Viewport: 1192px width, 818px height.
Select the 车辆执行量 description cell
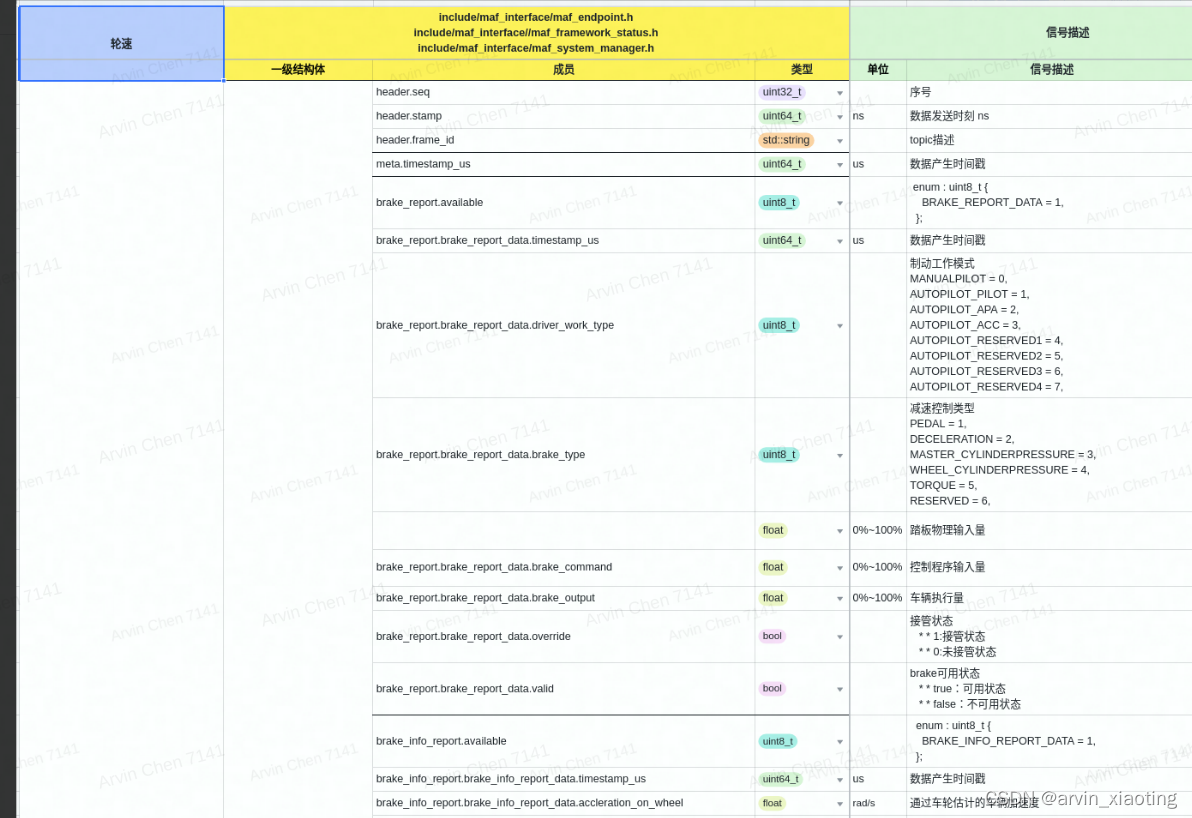pos(1049,598)
